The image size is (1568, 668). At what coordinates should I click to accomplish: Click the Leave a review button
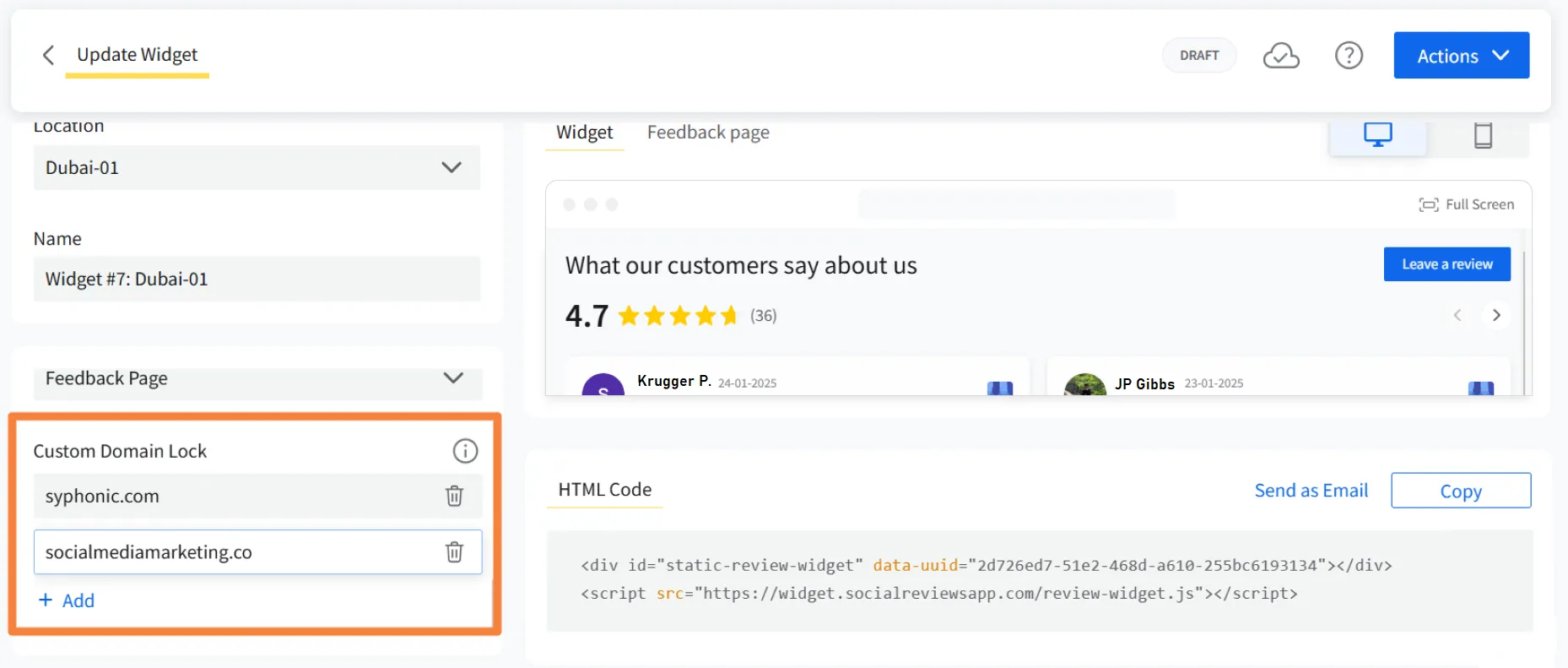(x=1446, y=264)
